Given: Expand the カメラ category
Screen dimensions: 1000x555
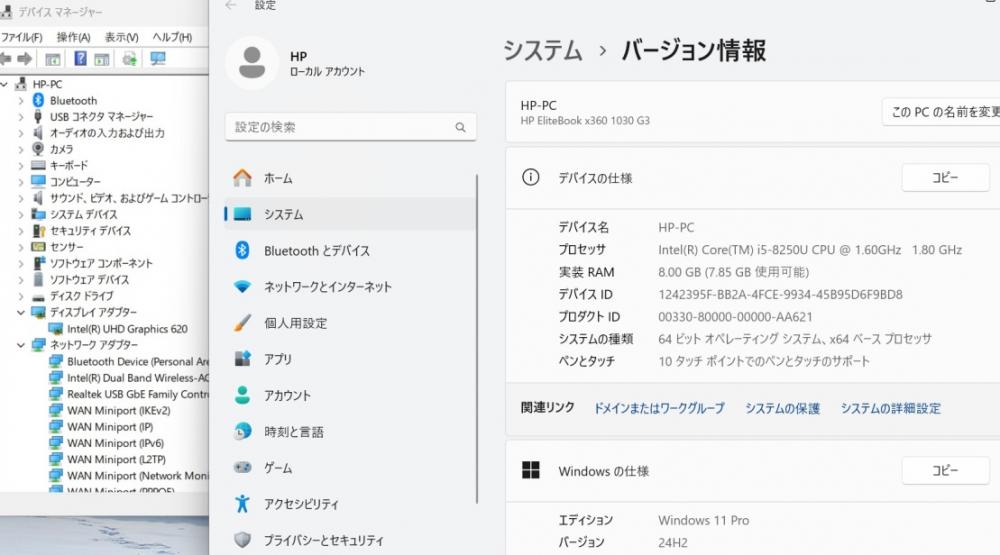Looking at the screenshot, I should tap(21, 149).
